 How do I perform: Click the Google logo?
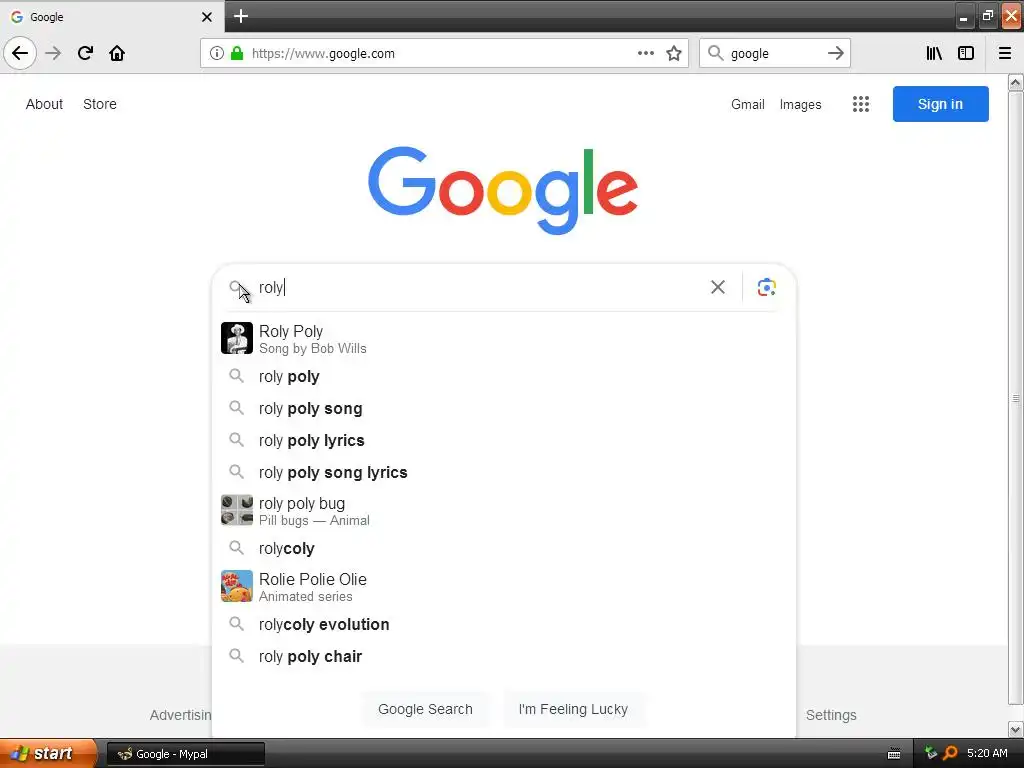tap(503, 189)
